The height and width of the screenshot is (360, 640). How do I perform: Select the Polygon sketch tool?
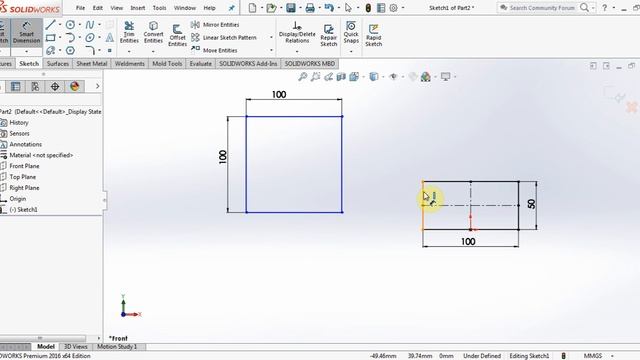click(70, 51)
